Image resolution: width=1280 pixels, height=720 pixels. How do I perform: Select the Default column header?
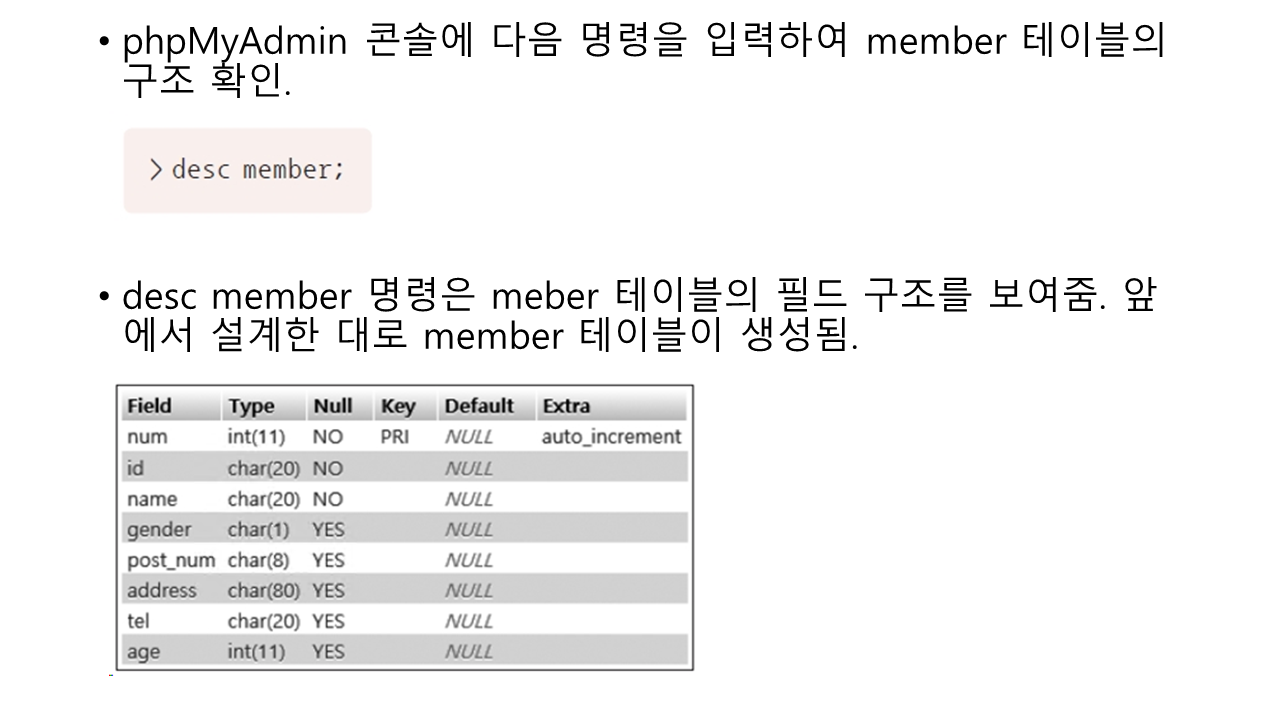click(478, 406)
